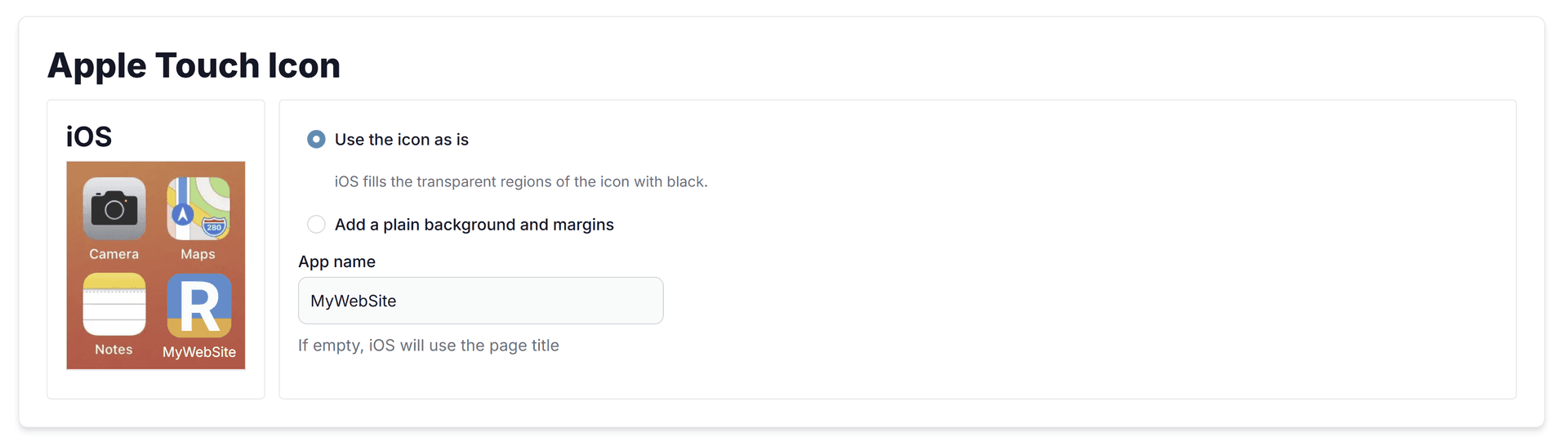This screenshot has width=1568, height=442.
Task: Click the "App name" field label
Action: pos(336,262)
